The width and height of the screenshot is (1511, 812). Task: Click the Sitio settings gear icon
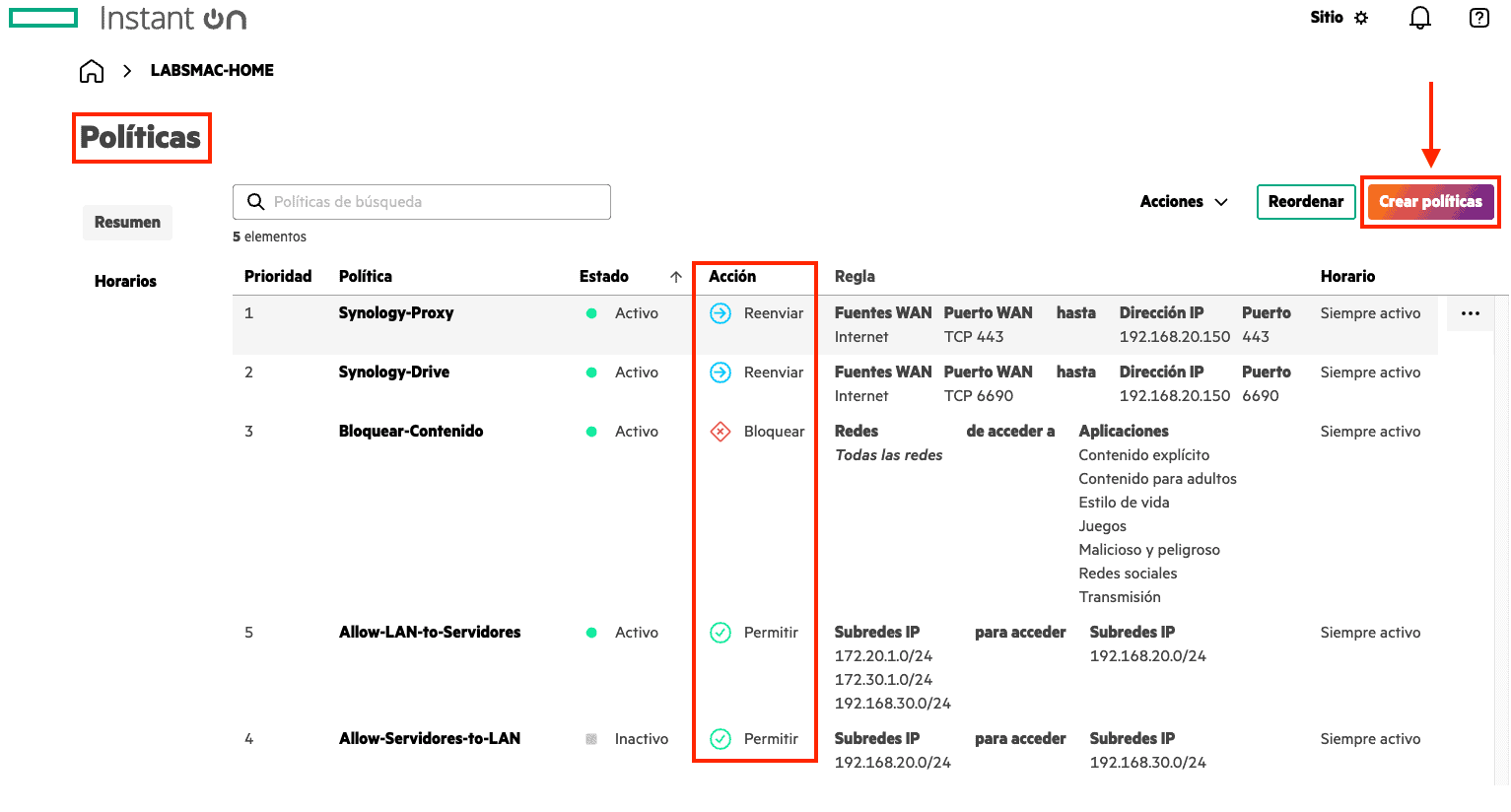(1361, 18)
